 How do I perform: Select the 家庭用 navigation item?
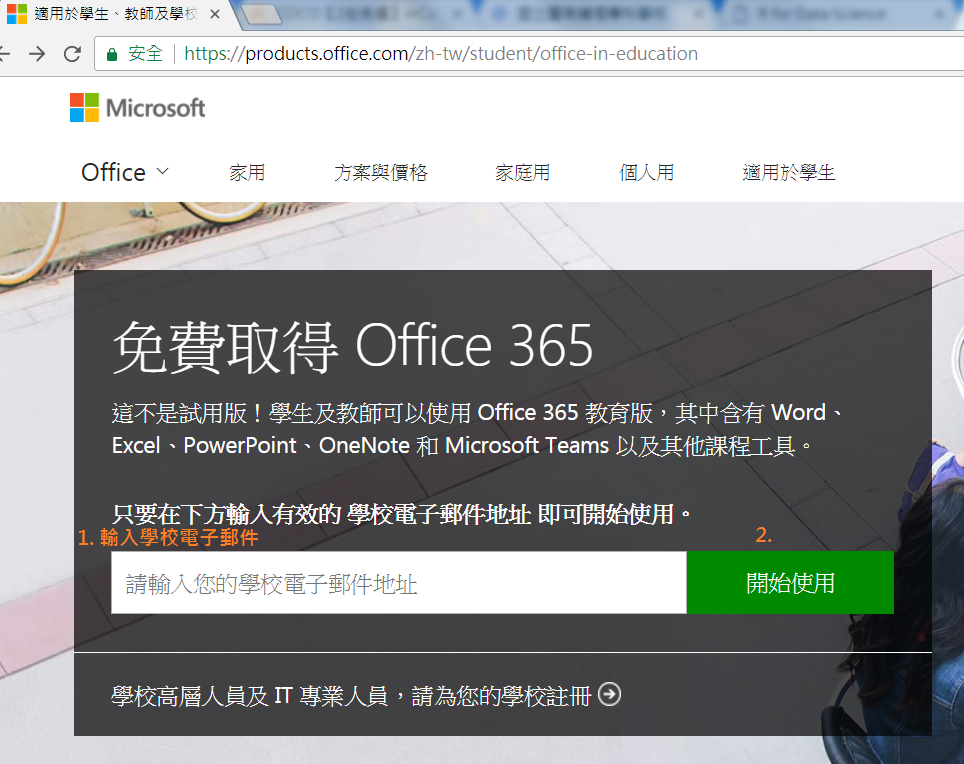(523, 173)
